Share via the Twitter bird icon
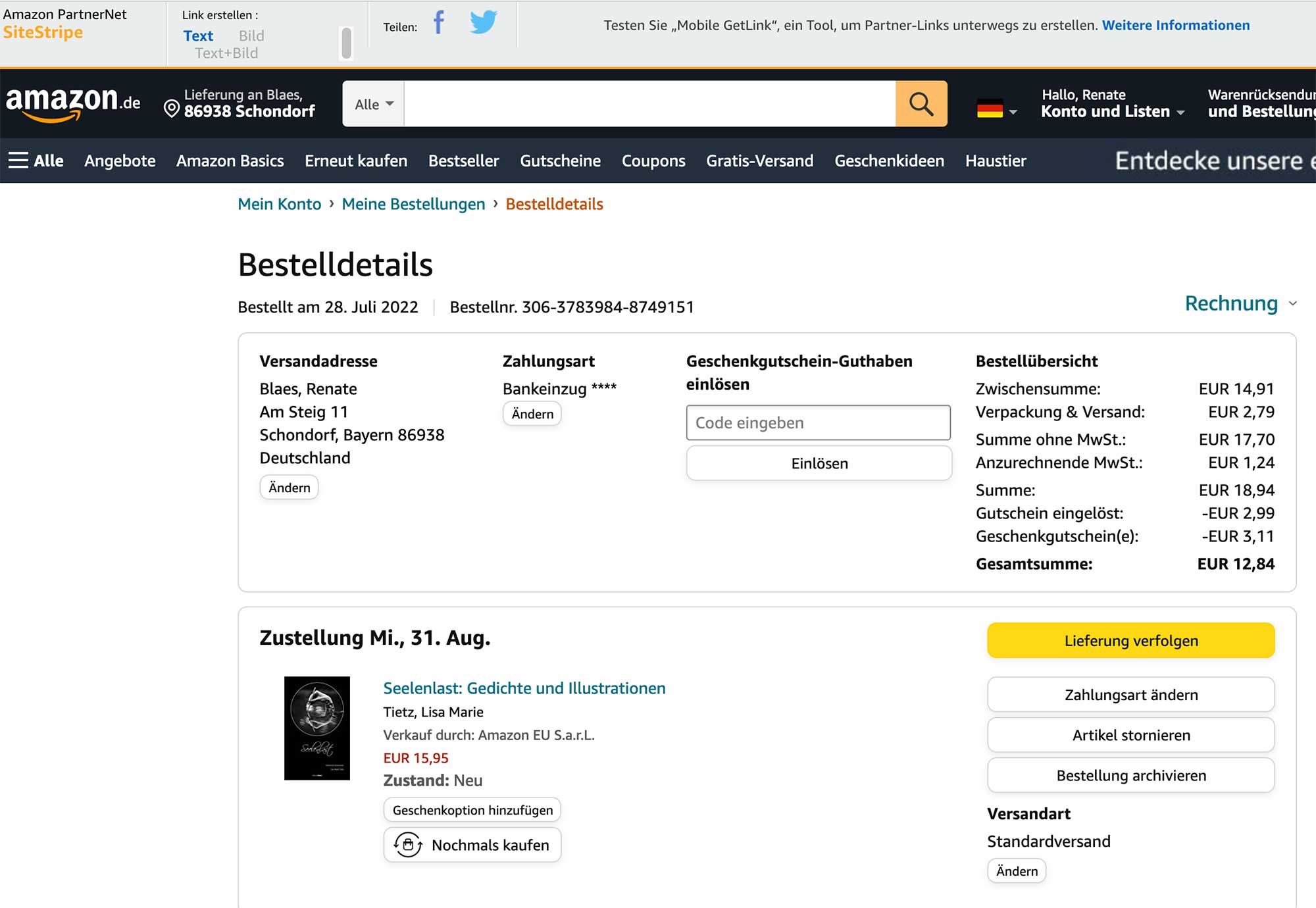1316x908 pixels. [483, 22]
